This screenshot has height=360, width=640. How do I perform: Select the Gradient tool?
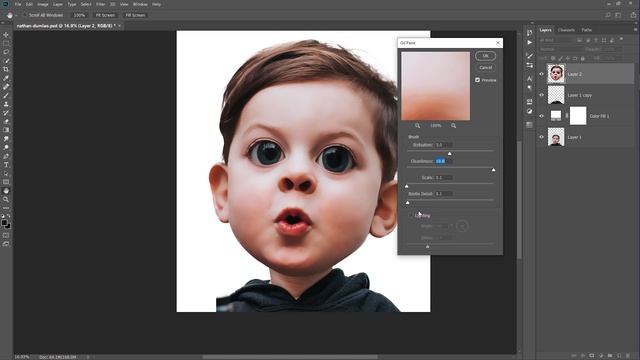(x=6, y=130)
